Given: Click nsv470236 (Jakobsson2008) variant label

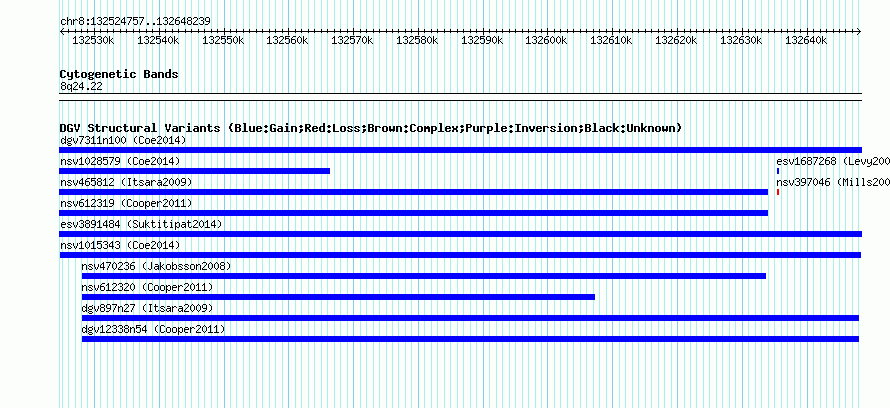Looking at the screenshot, I should coord(157,266).
